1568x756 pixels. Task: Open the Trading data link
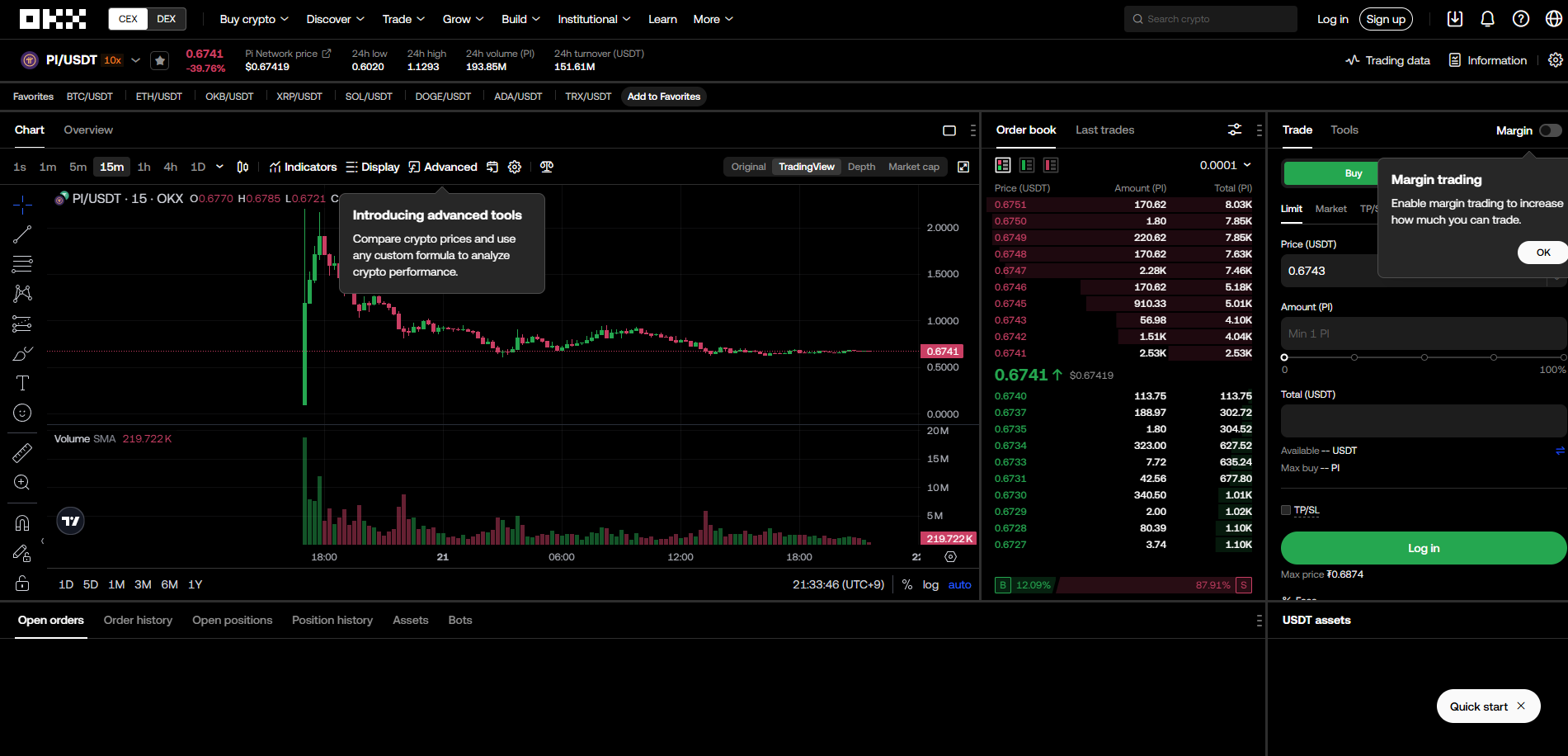(1387, 60)
